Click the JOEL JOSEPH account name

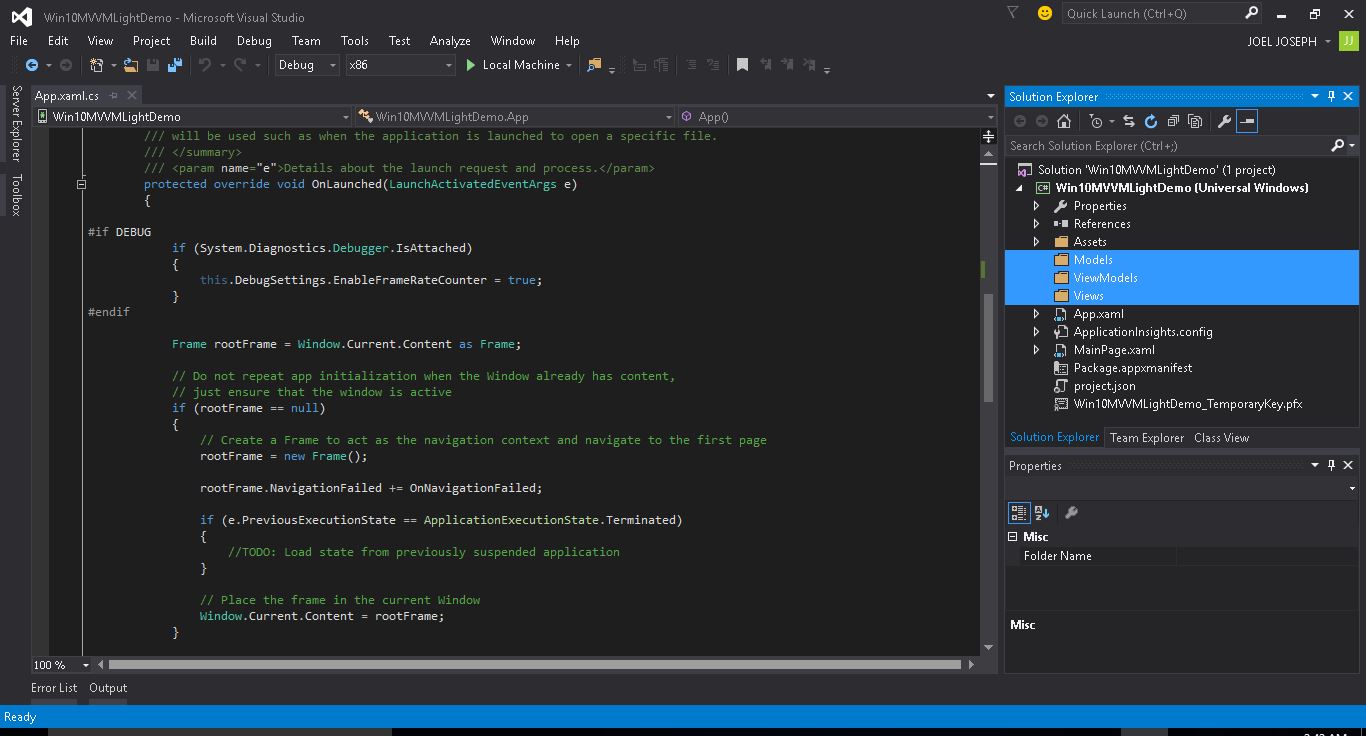coord(1282,41)
